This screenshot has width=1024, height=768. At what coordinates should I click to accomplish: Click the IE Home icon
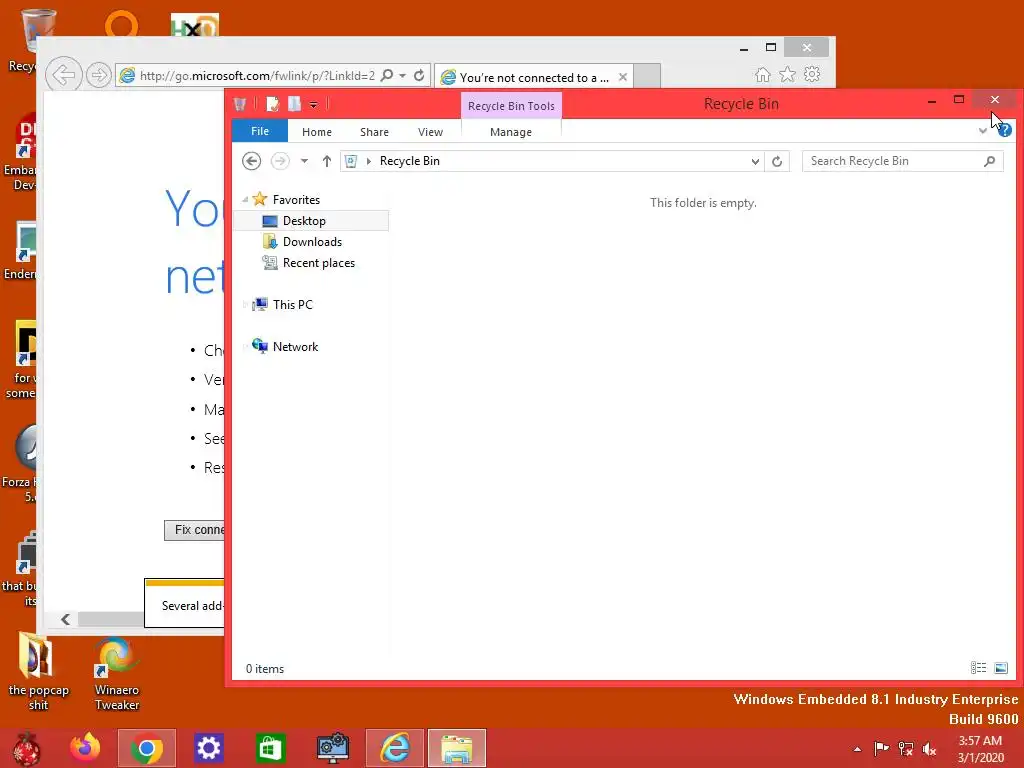point(762,74)
